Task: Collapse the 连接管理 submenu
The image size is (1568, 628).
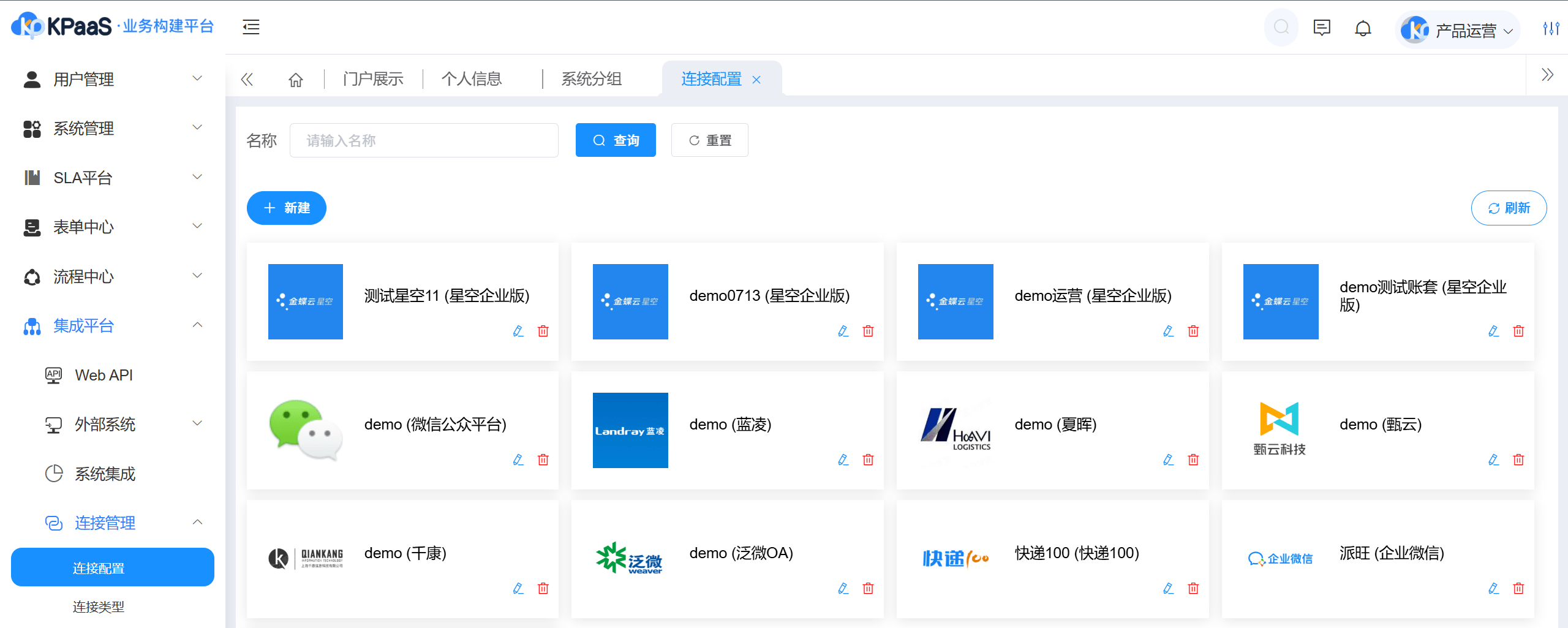Action: click(113, 523)
